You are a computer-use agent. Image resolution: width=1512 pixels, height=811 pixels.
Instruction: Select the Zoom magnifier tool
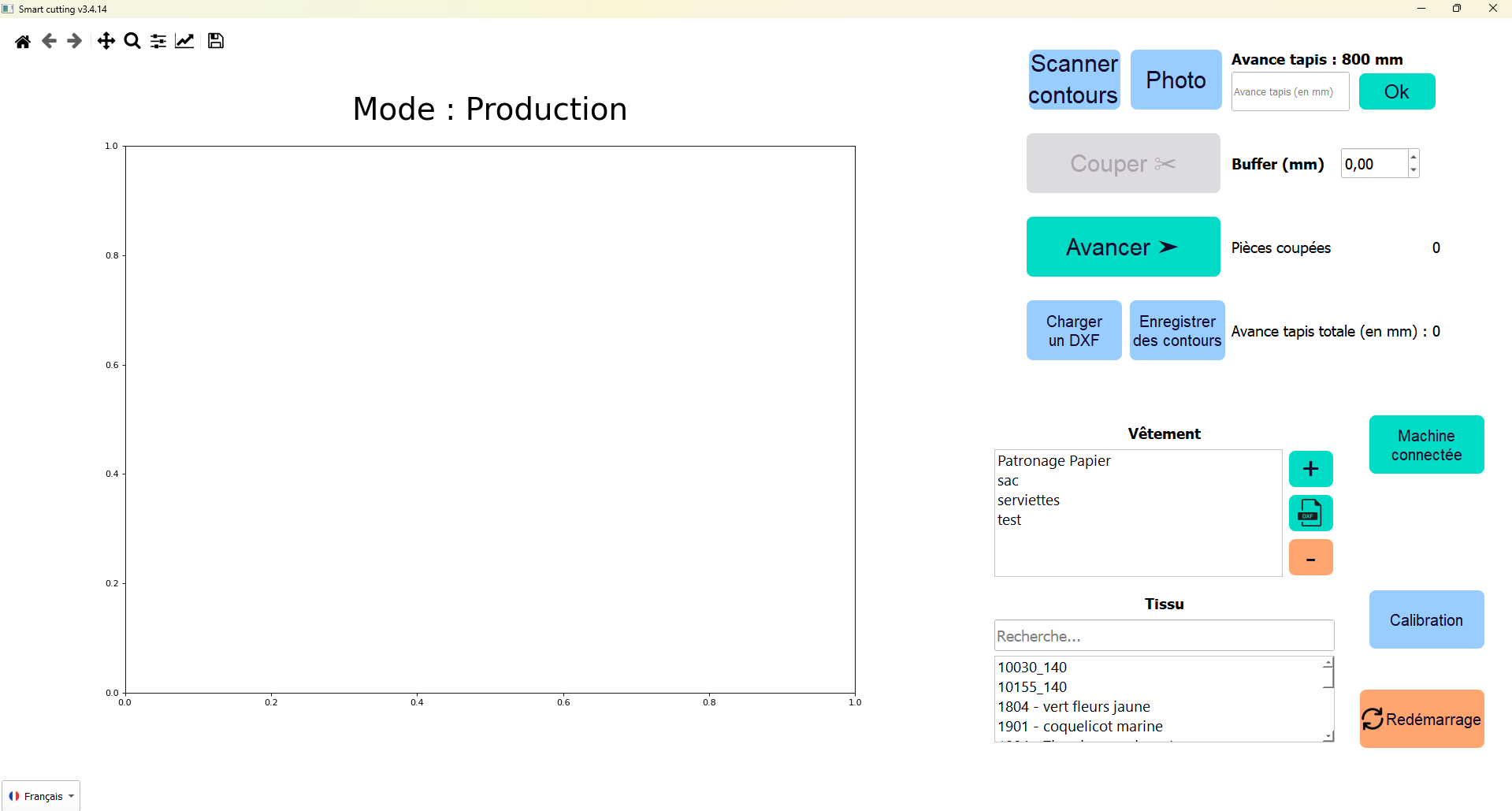tap(132, 41)
